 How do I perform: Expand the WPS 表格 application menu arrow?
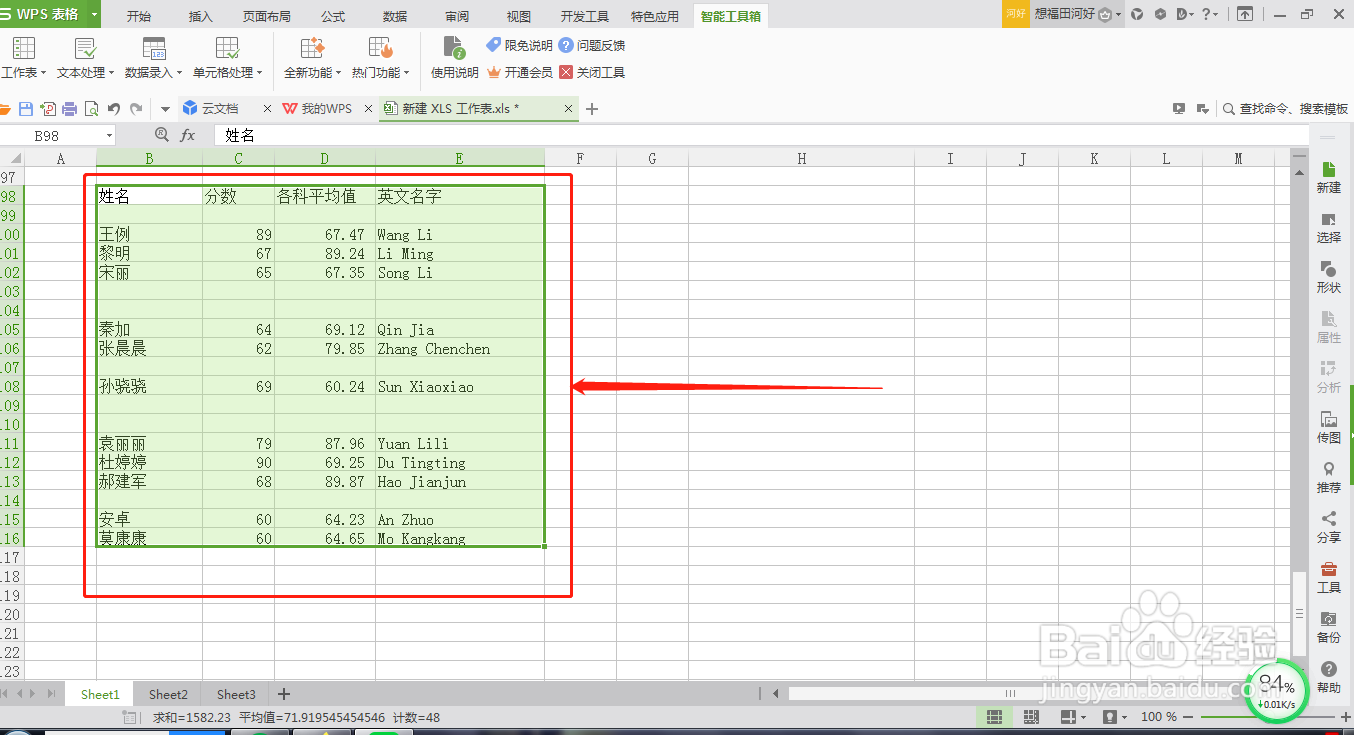click(94, 14)
